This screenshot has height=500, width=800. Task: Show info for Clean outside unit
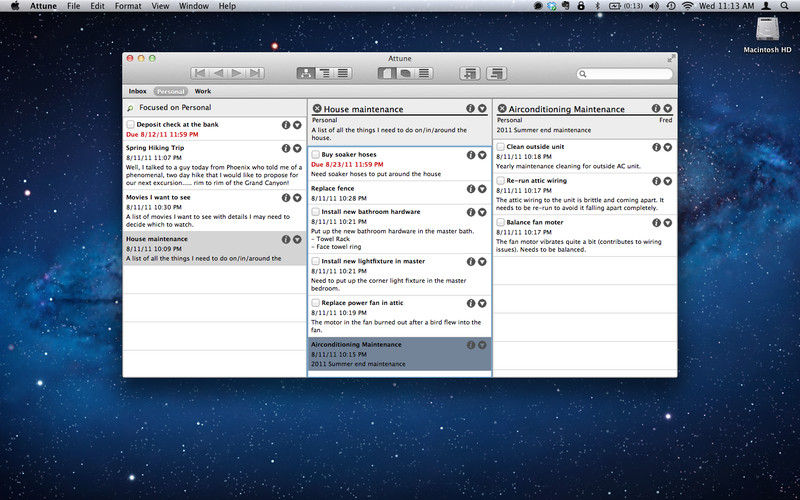[x=656, y=147]
